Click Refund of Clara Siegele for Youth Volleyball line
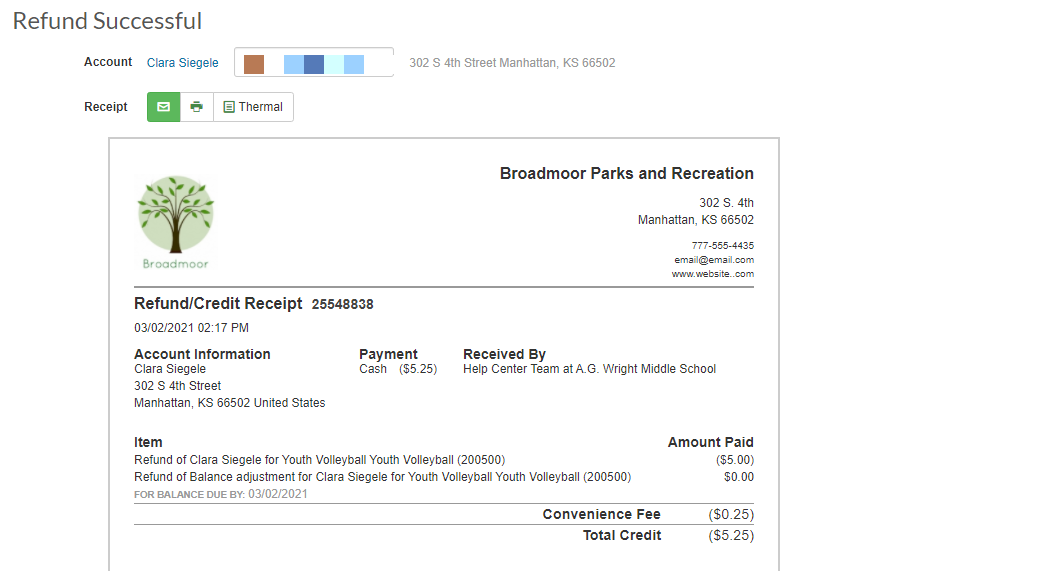Image resolution: width=1048 pixels, height=571 pixels. click(x=319, y=460)
